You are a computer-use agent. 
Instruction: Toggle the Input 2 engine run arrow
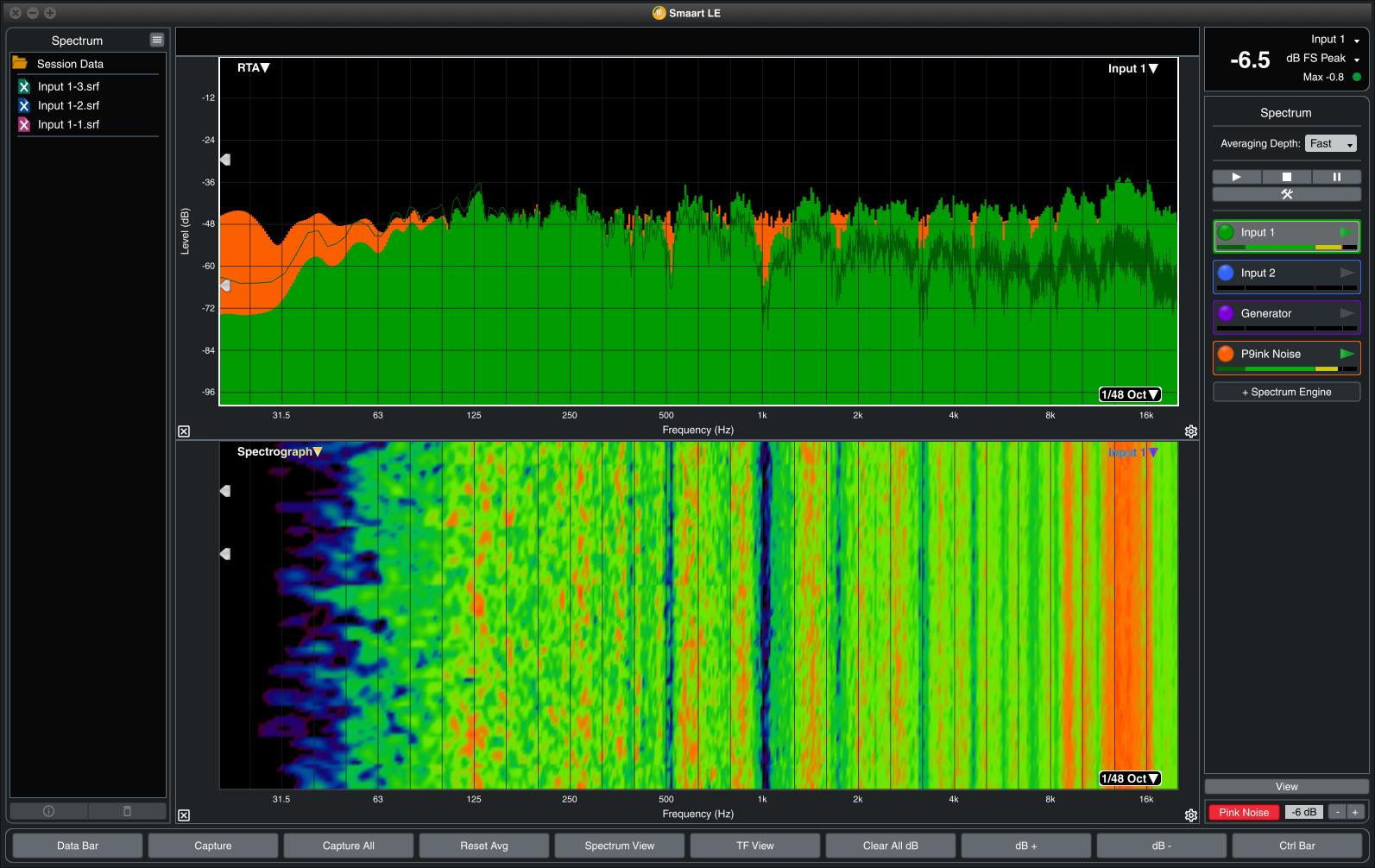(x=1347, y=273)
